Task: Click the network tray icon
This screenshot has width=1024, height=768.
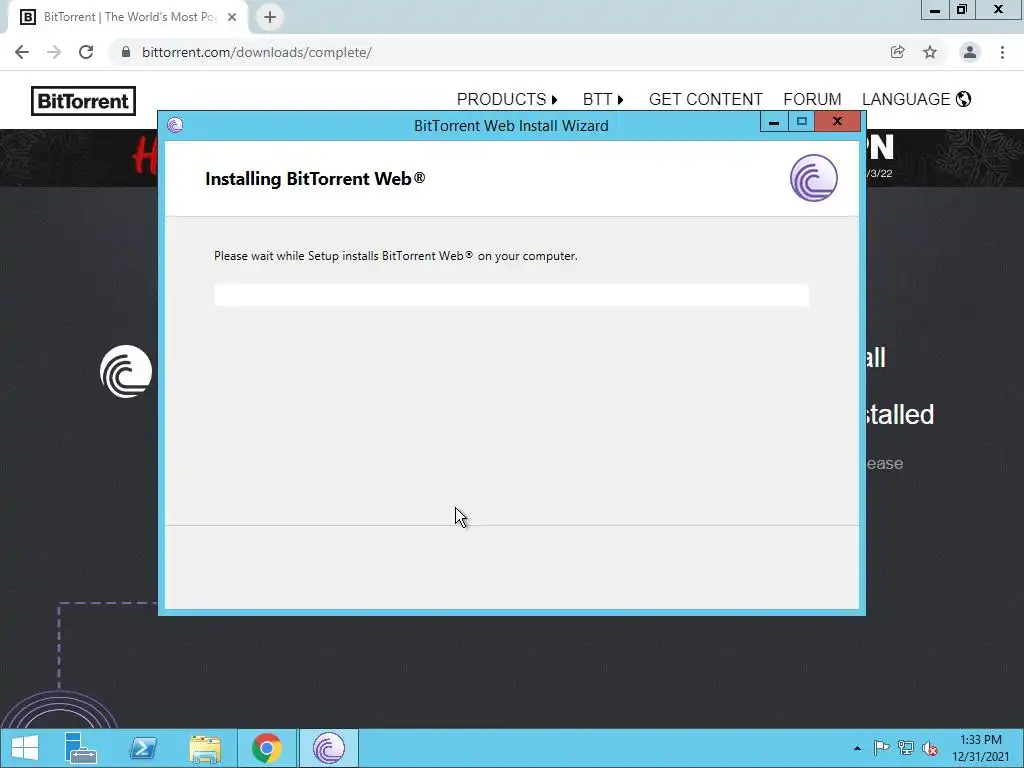Action: [905, 748]
